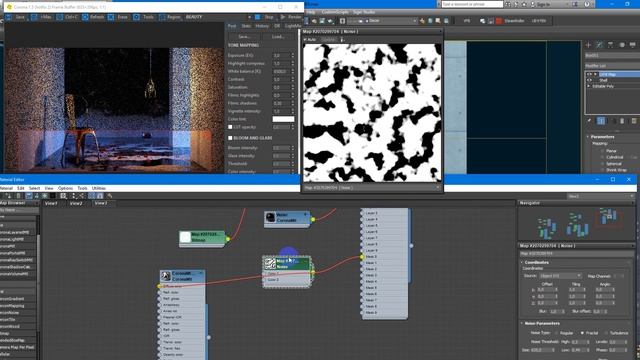Switch to the Post tab
The height and width of the screenshot is (360, 640).
232,26
